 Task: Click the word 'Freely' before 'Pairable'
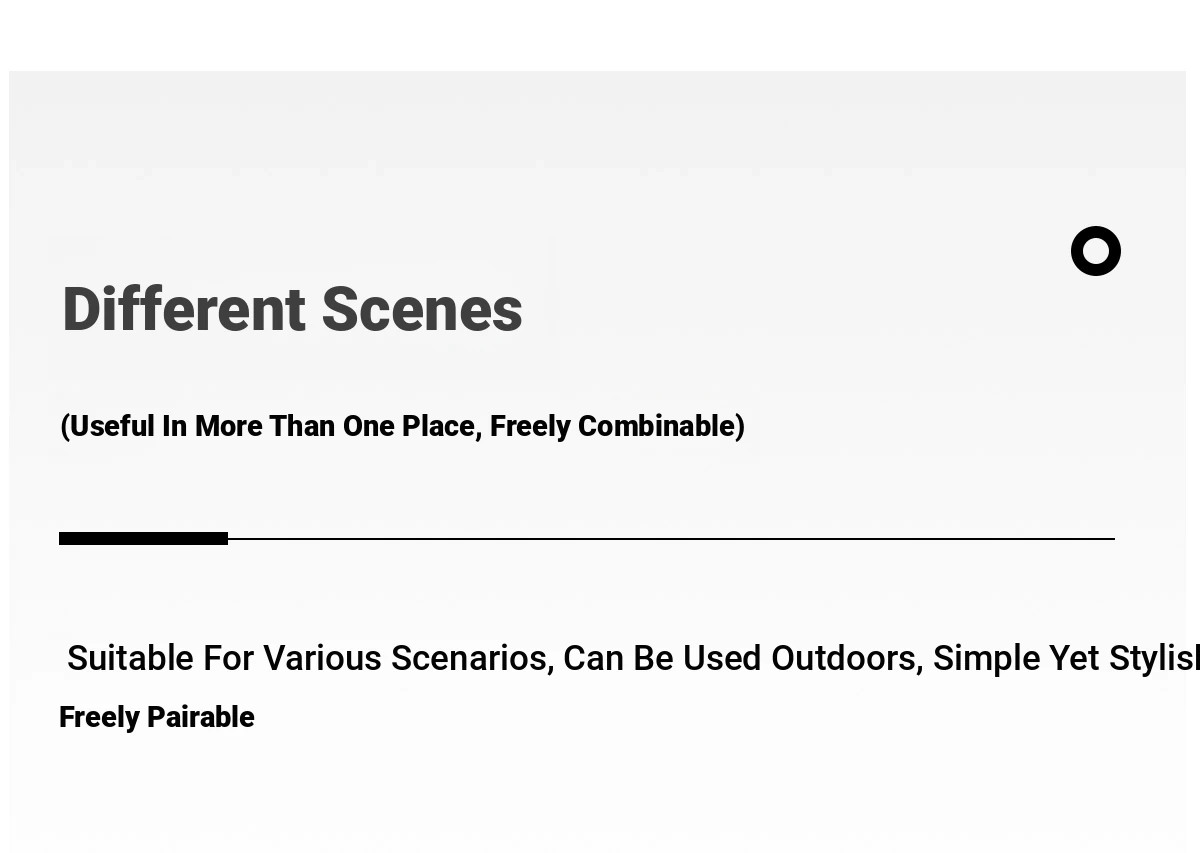pyautogui.click(x=99, y=718)
